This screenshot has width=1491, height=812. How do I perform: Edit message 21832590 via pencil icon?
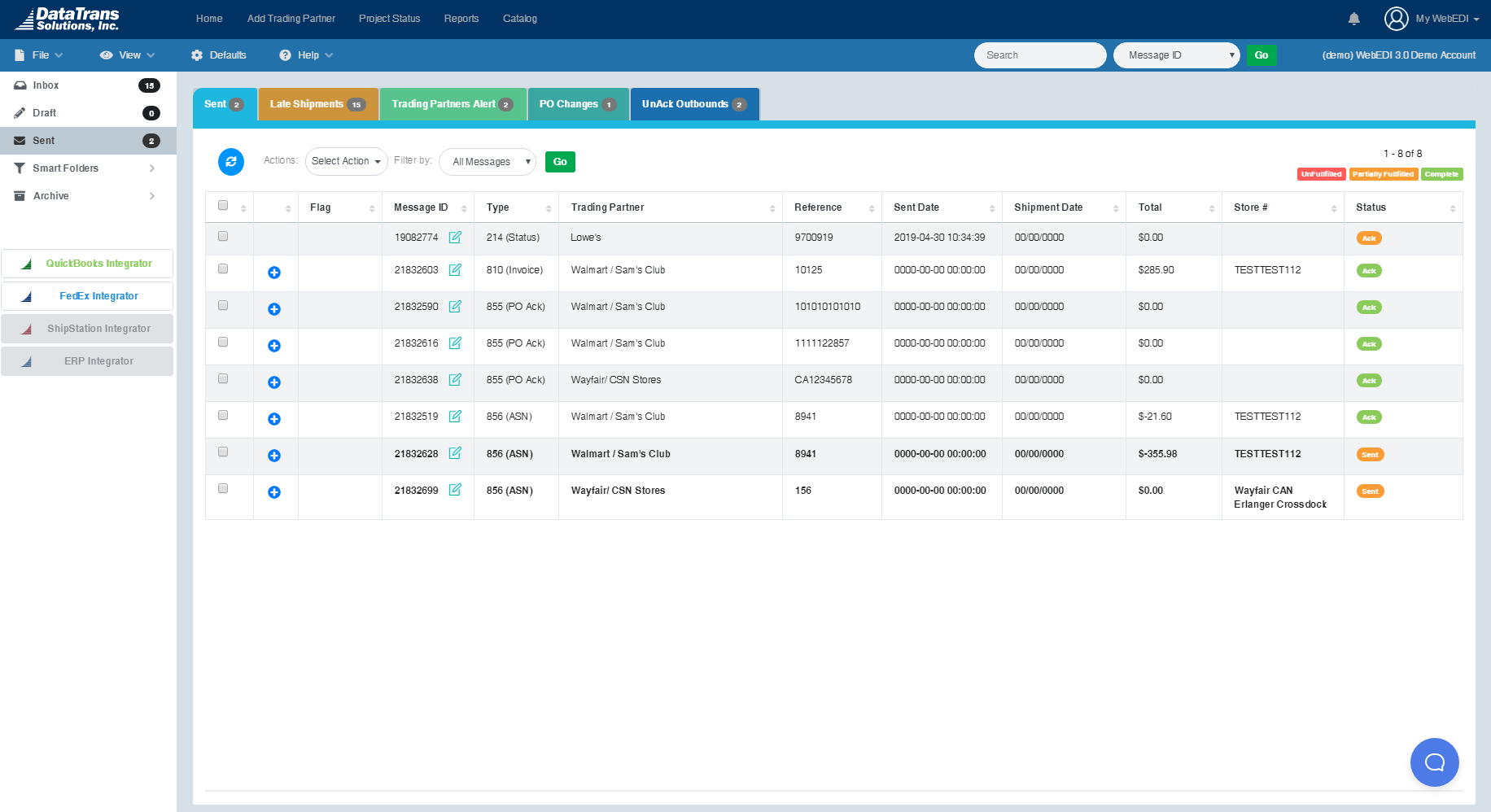coord(455,307)
